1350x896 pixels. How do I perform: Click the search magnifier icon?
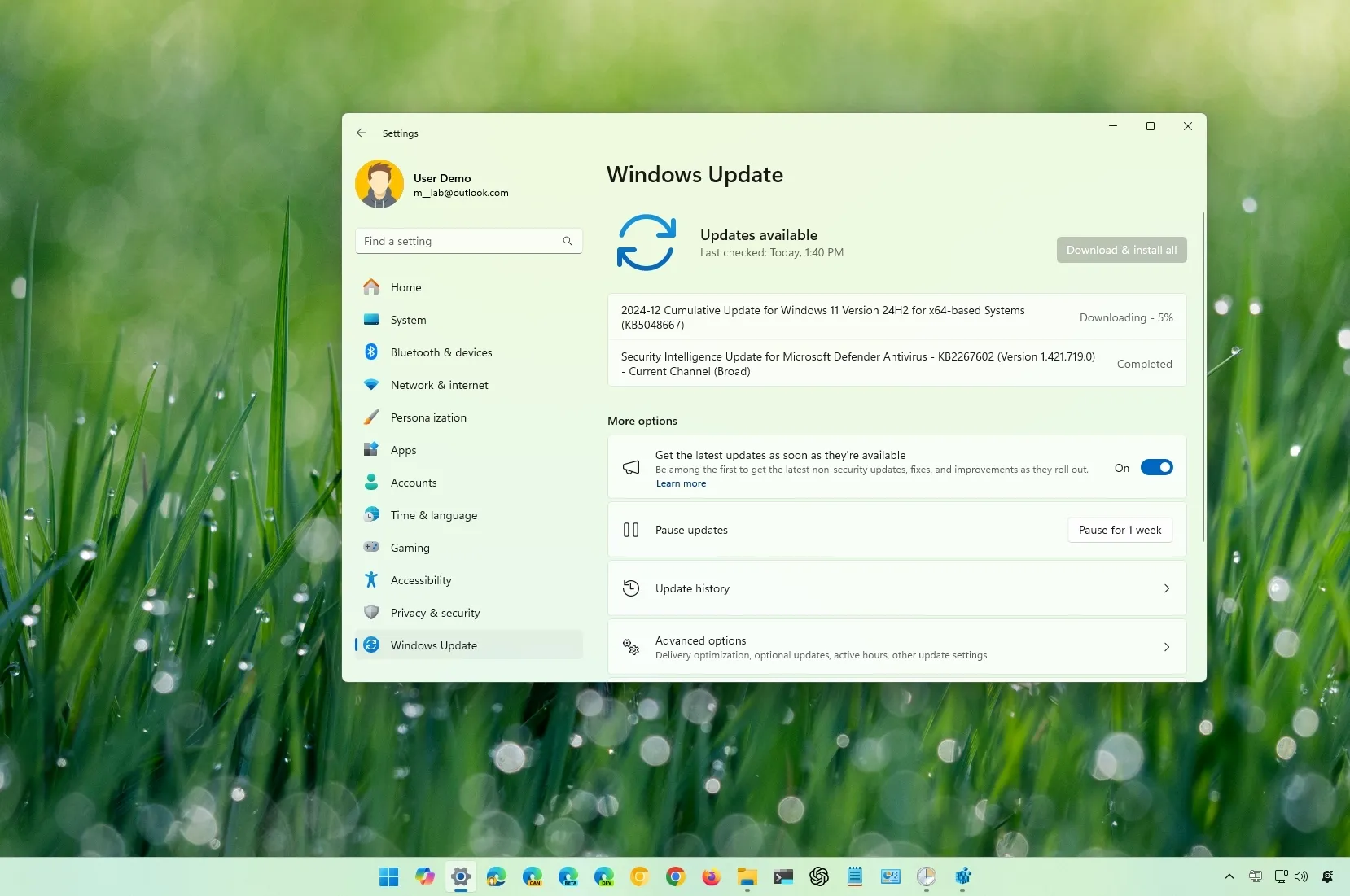(x=568, y=241)
